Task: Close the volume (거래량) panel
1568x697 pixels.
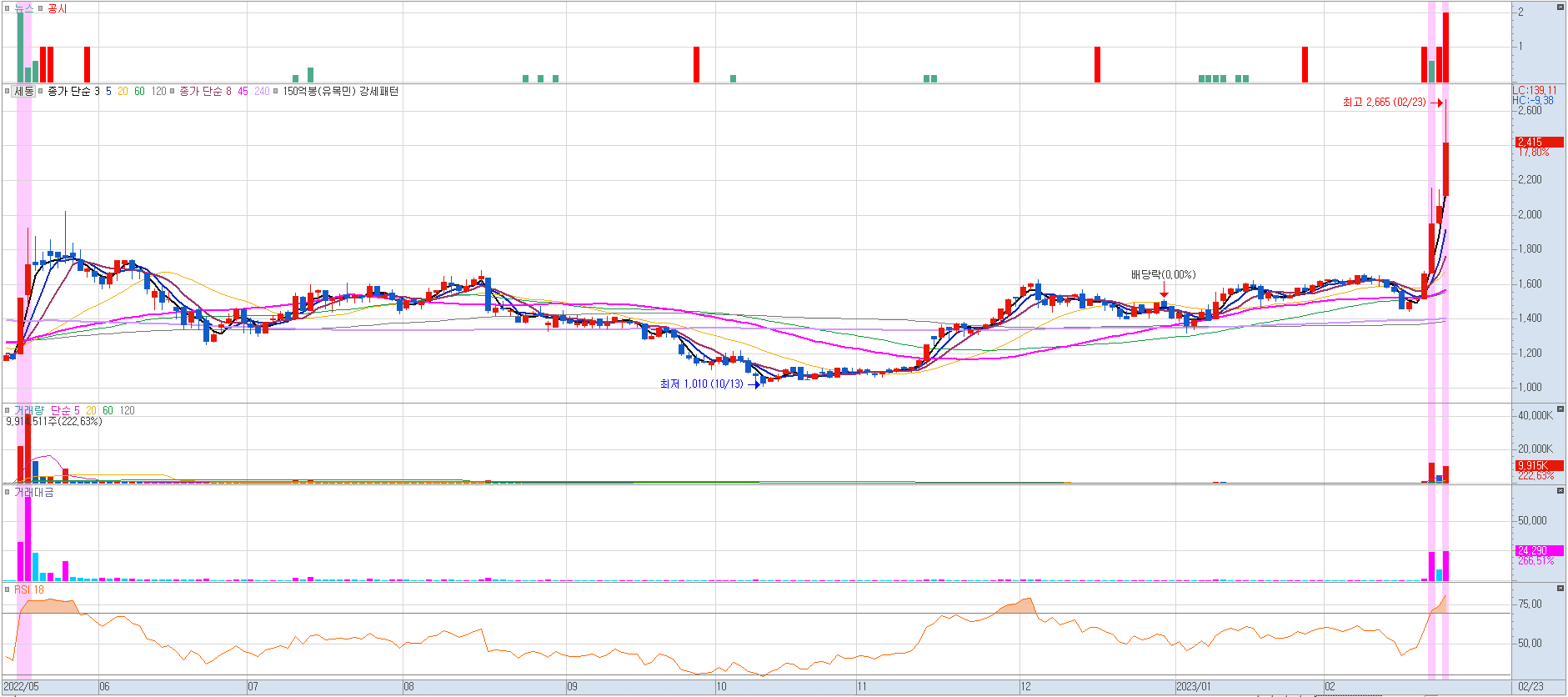Action: click(1560, 409)
